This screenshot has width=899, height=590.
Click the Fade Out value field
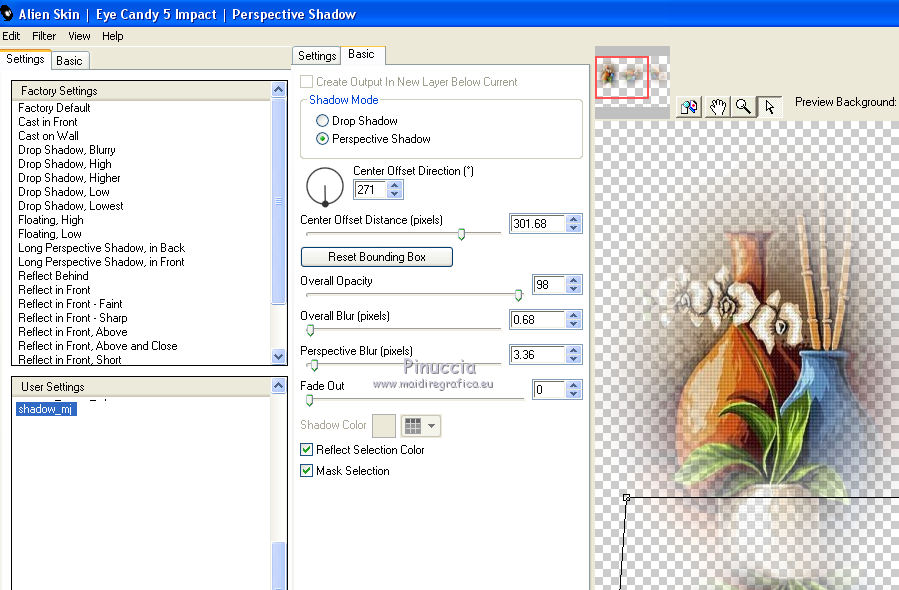(x=549, y=390)
